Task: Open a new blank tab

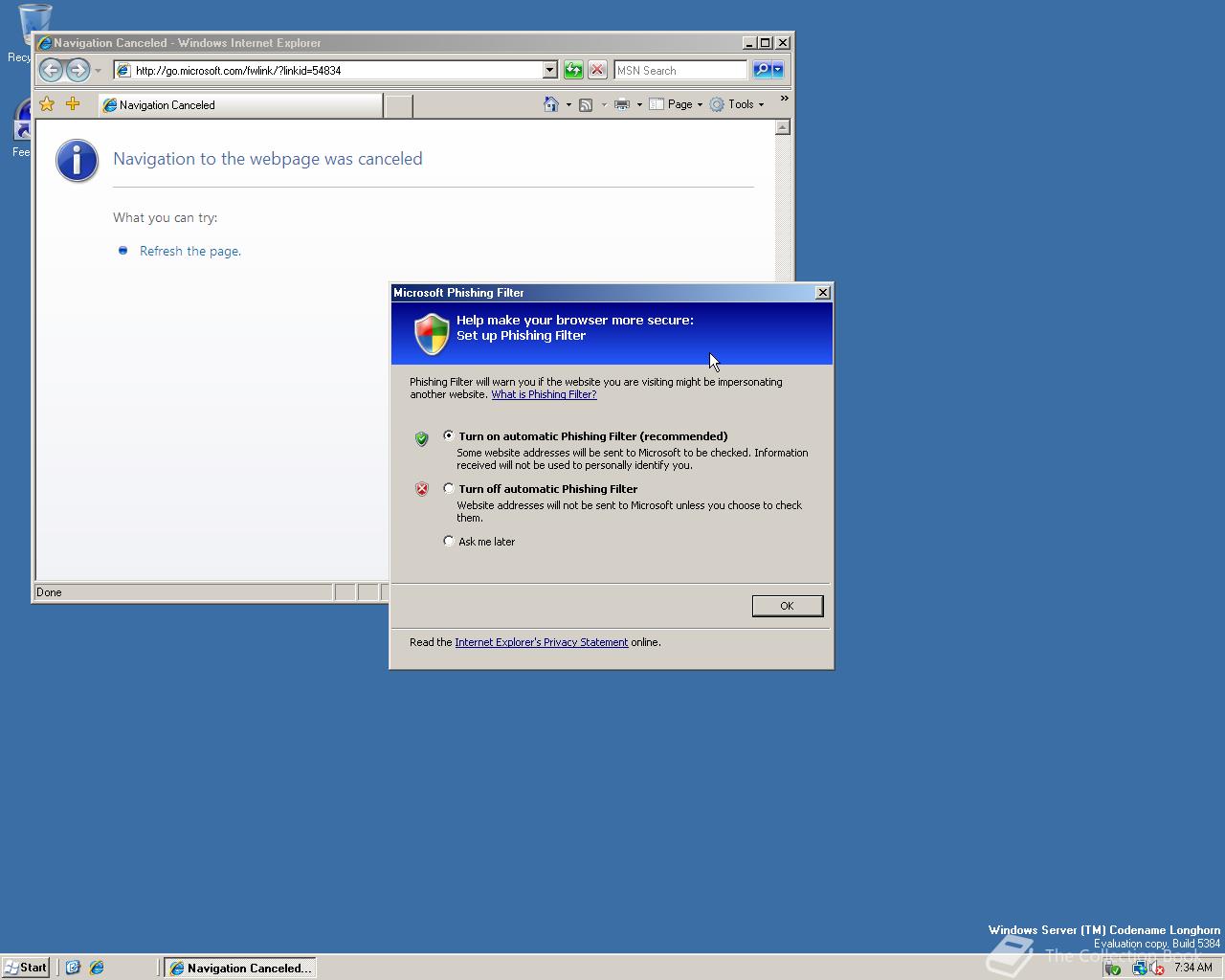Action: click(398, 106)
